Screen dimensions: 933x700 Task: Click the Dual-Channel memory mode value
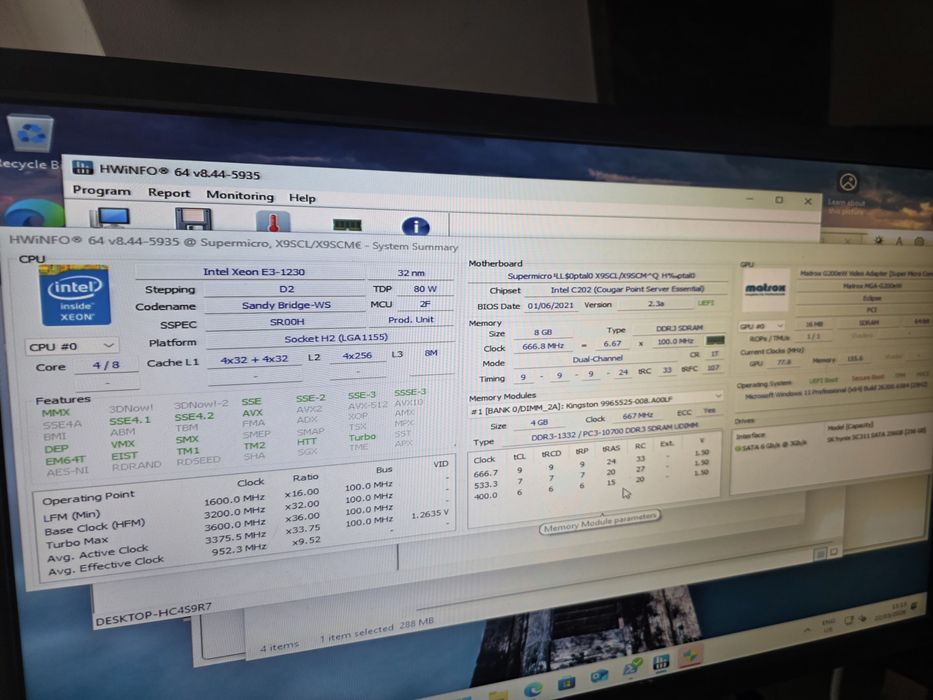tap(597, 359)
